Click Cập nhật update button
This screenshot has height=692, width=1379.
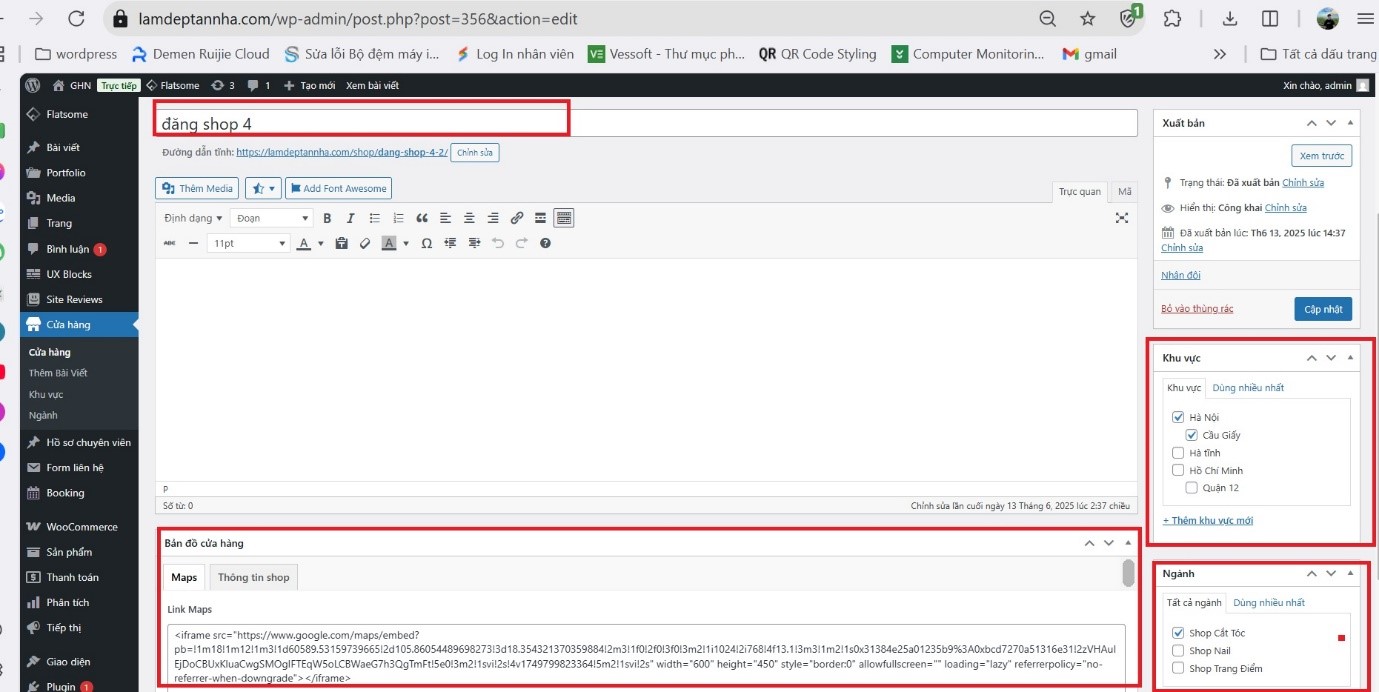coord(1323,309)
